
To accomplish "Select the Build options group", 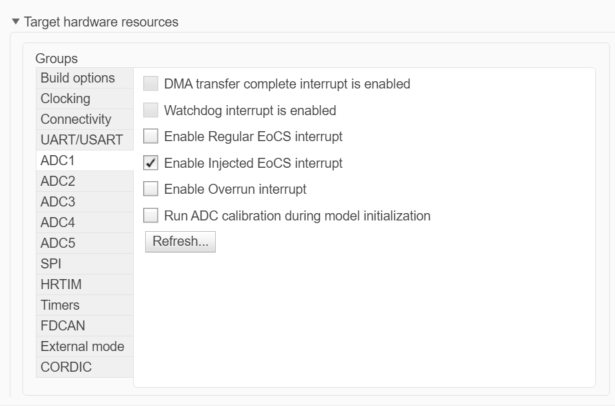I will [76, 78].
